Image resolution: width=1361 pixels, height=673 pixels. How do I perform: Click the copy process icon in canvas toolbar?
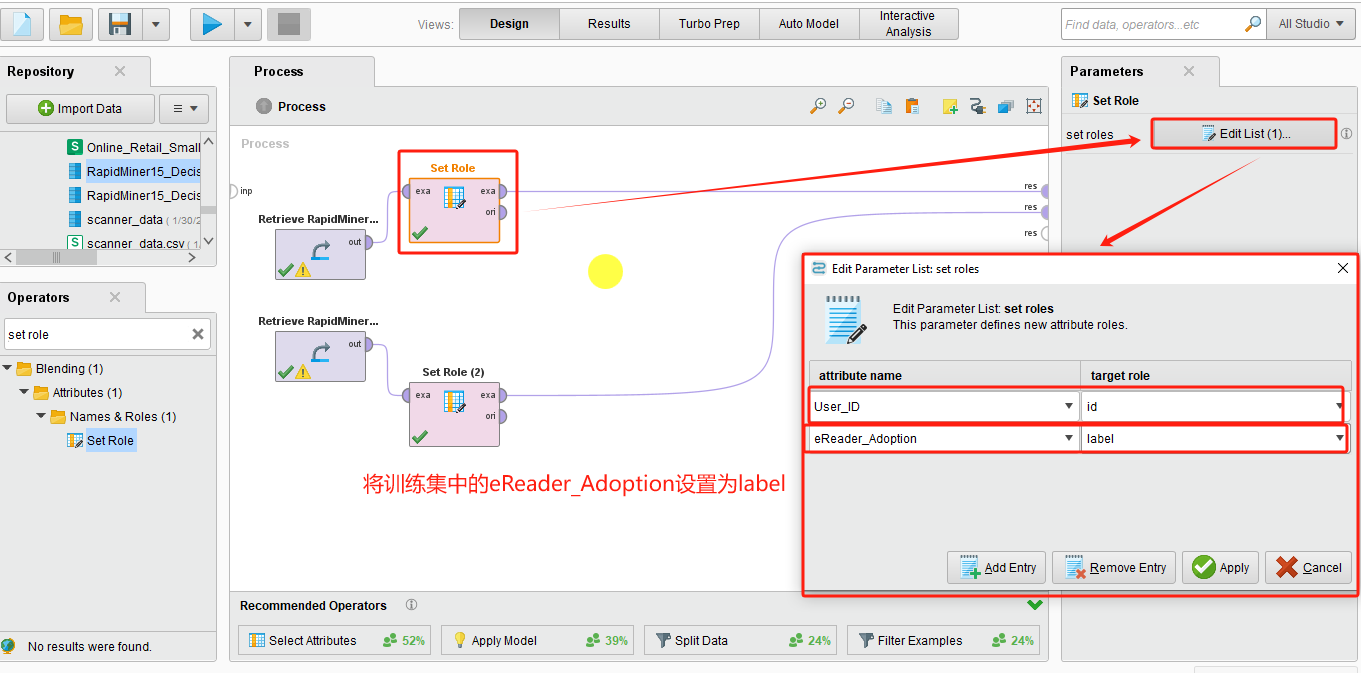tap(884, 106)
